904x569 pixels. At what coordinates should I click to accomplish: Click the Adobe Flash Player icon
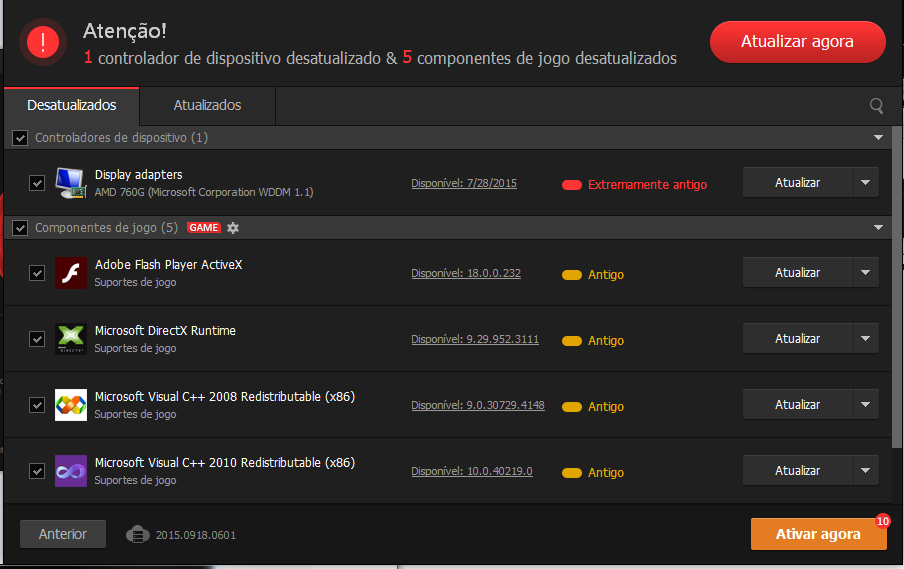[x=71, y=273]
